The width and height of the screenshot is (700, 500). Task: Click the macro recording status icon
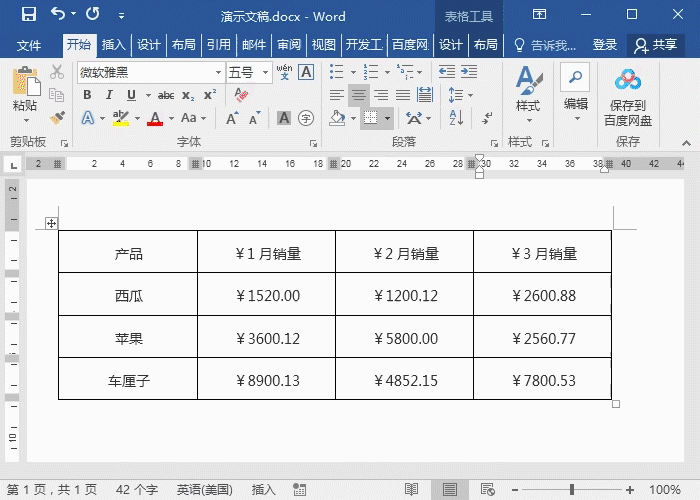click(x=300, y=490)
